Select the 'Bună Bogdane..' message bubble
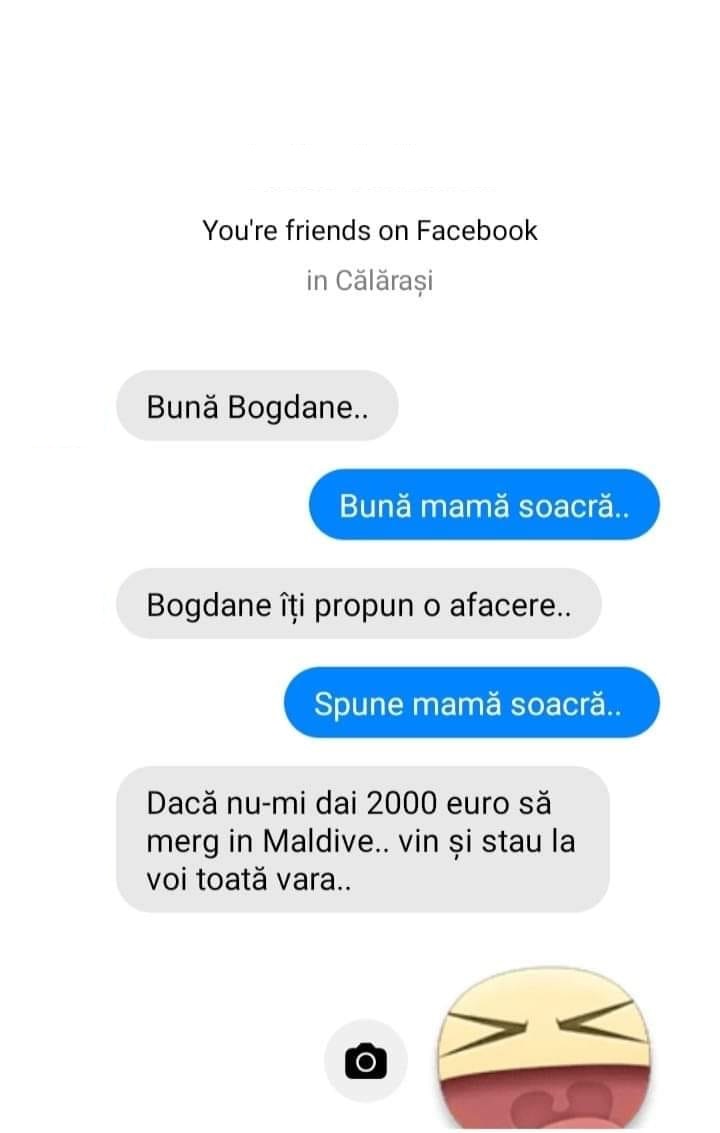 click(257, 406)
